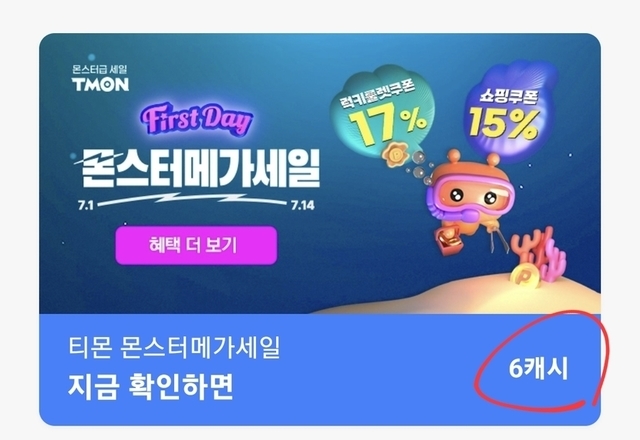Tap the First Day neon logo
Screen dimensions: 640x440
[197, 119]
